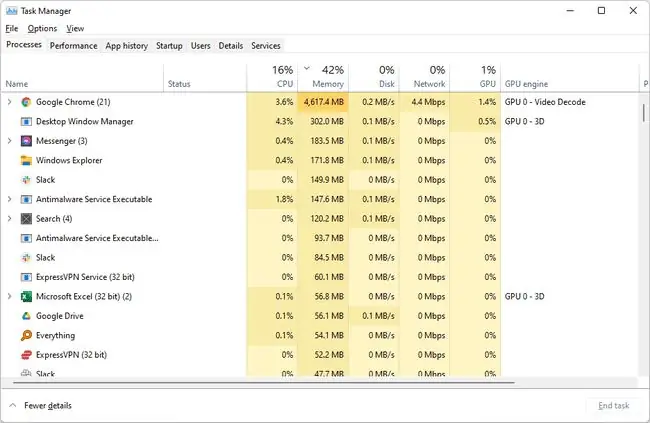Click Desktop Window Manager's 4.3% CPU value

(284, 122)
